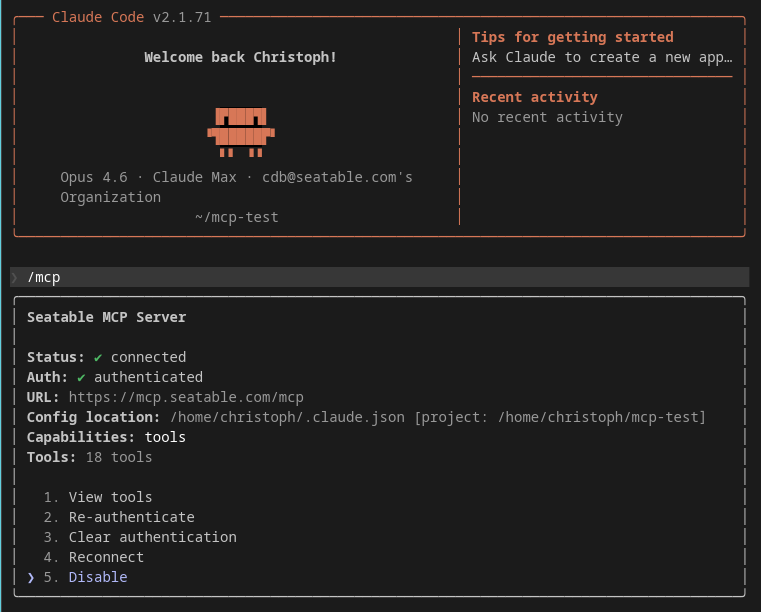Click the /home/christoph/.claude.json config path
The width and height of the screenshot is (761, 612).
click(287, 417)
